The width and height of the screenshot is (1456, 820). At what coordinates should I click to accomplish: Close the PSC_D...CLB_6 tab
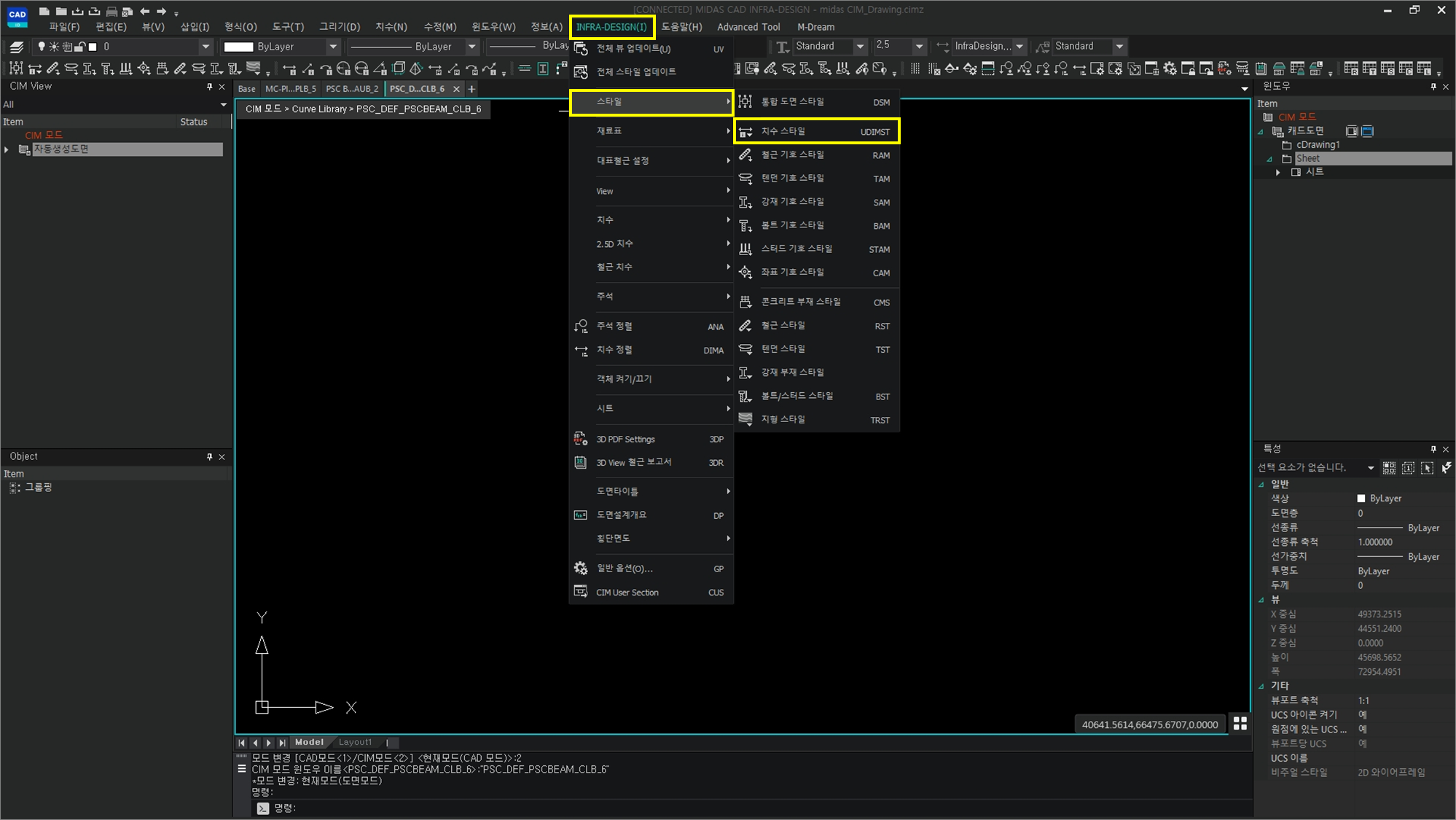point(456,89)
